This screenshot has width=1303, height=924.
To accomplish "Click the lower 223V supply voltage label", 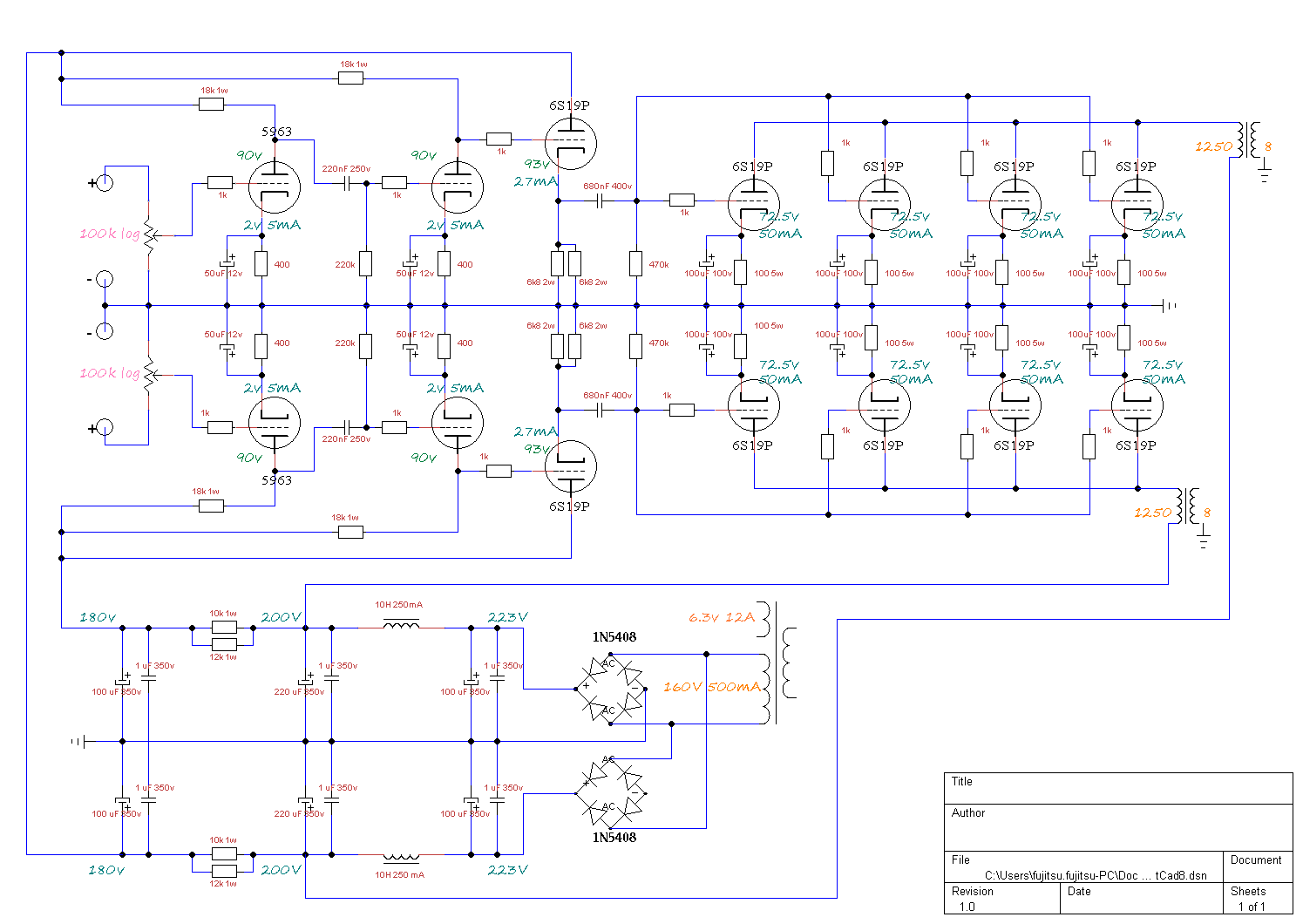I will [508, 870].
